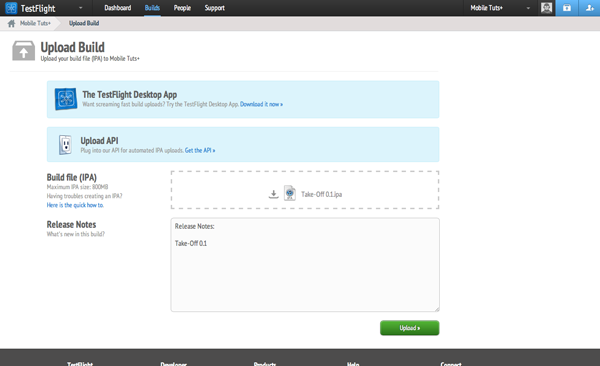This screenshot has height=366, width=600.
Task: Click the Upload API outlet icon
Action: click(x=65, y=145)
